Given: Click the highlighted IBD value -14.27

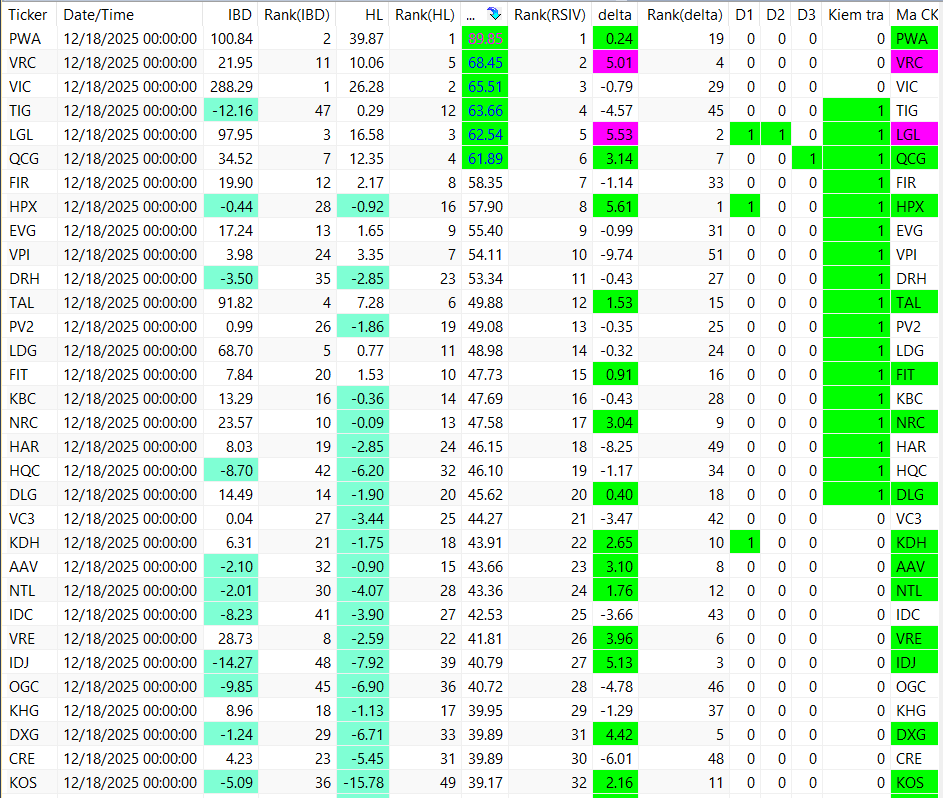Looking at the screenshot, I should (x=232, y=663).
